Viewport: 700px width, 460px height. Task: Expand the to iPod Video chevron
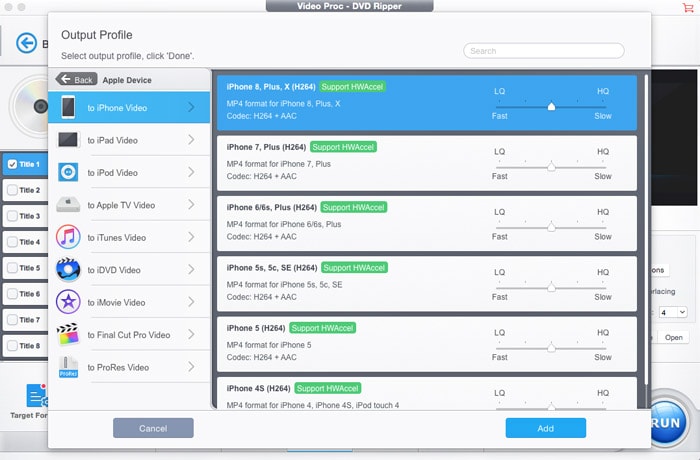point(191,172)
